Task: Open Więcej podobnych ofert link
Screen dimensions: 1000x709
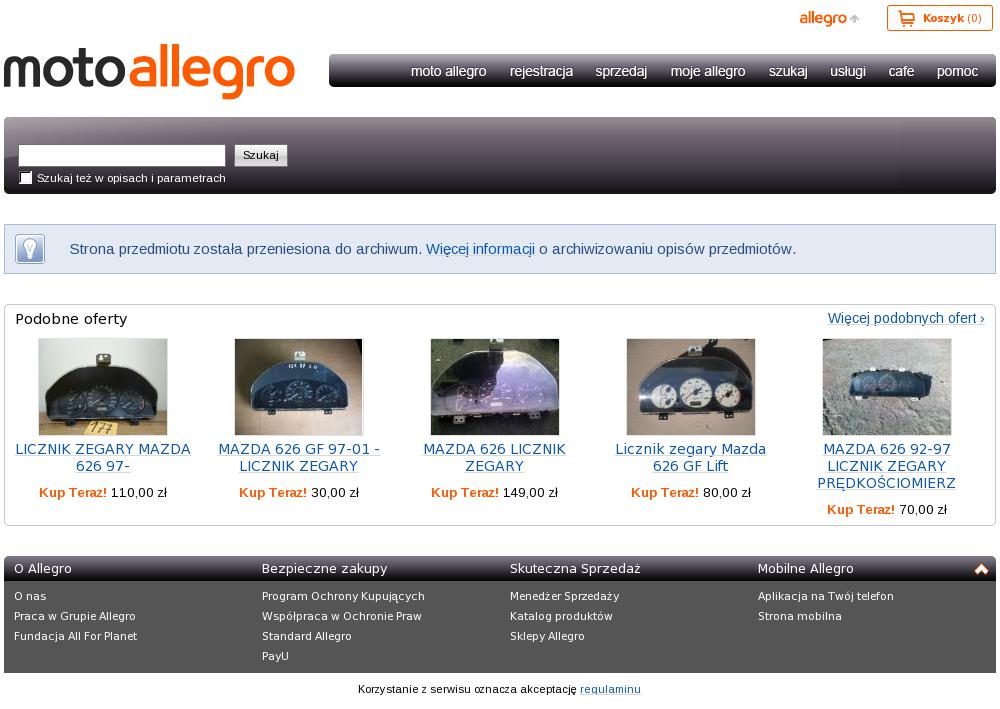Action: pyautogui.click(x=906, y=318)
